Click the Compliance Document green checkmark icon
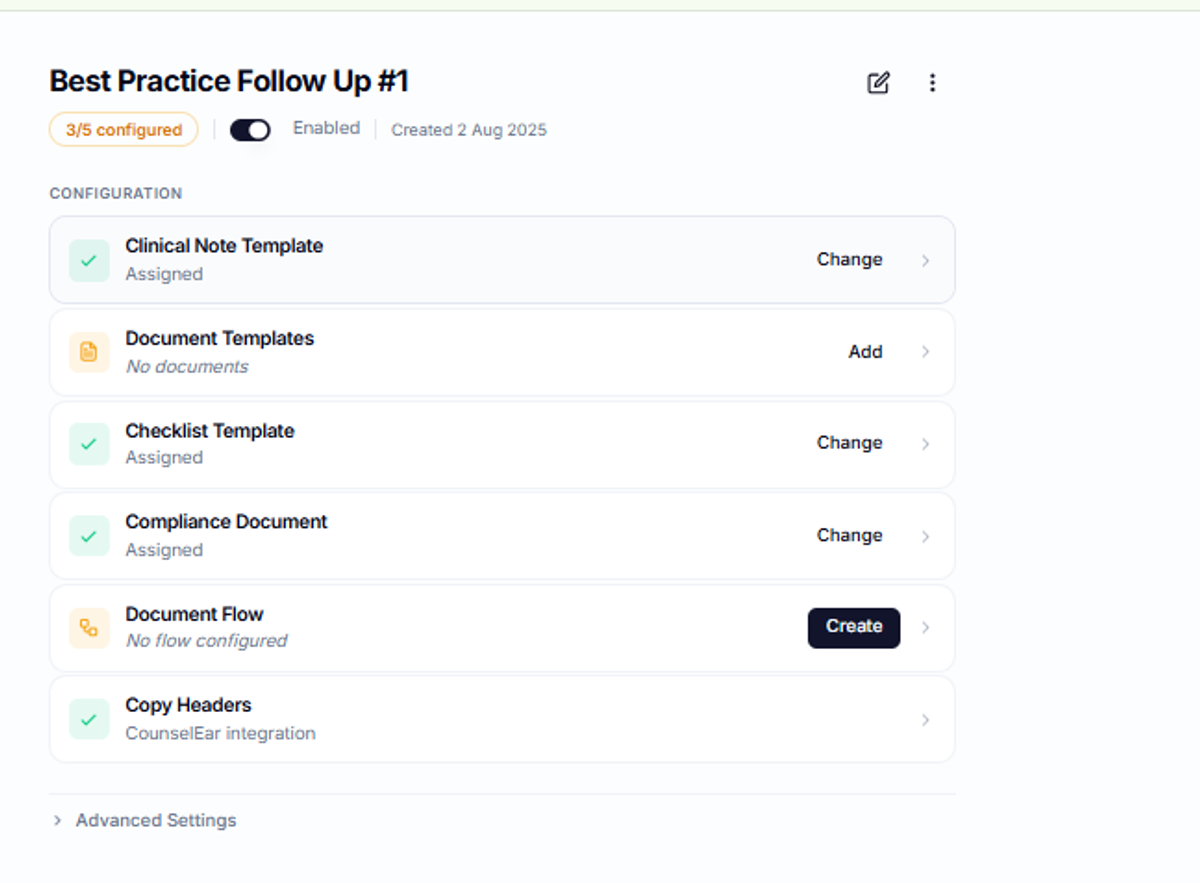The image size is (1200, 883). pos(89,536)
